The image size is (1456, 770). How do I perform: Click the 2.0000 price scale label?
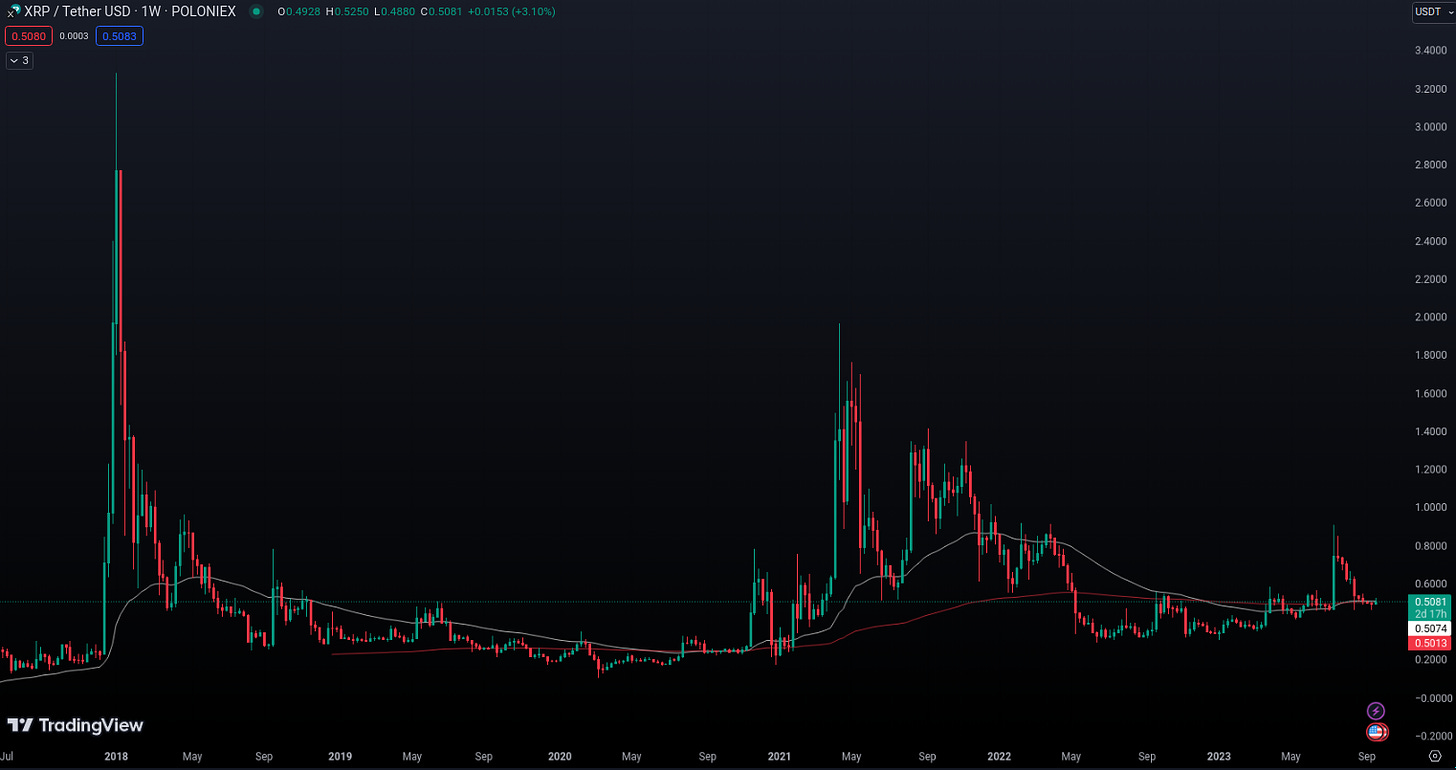click(x=1430, y=317)
